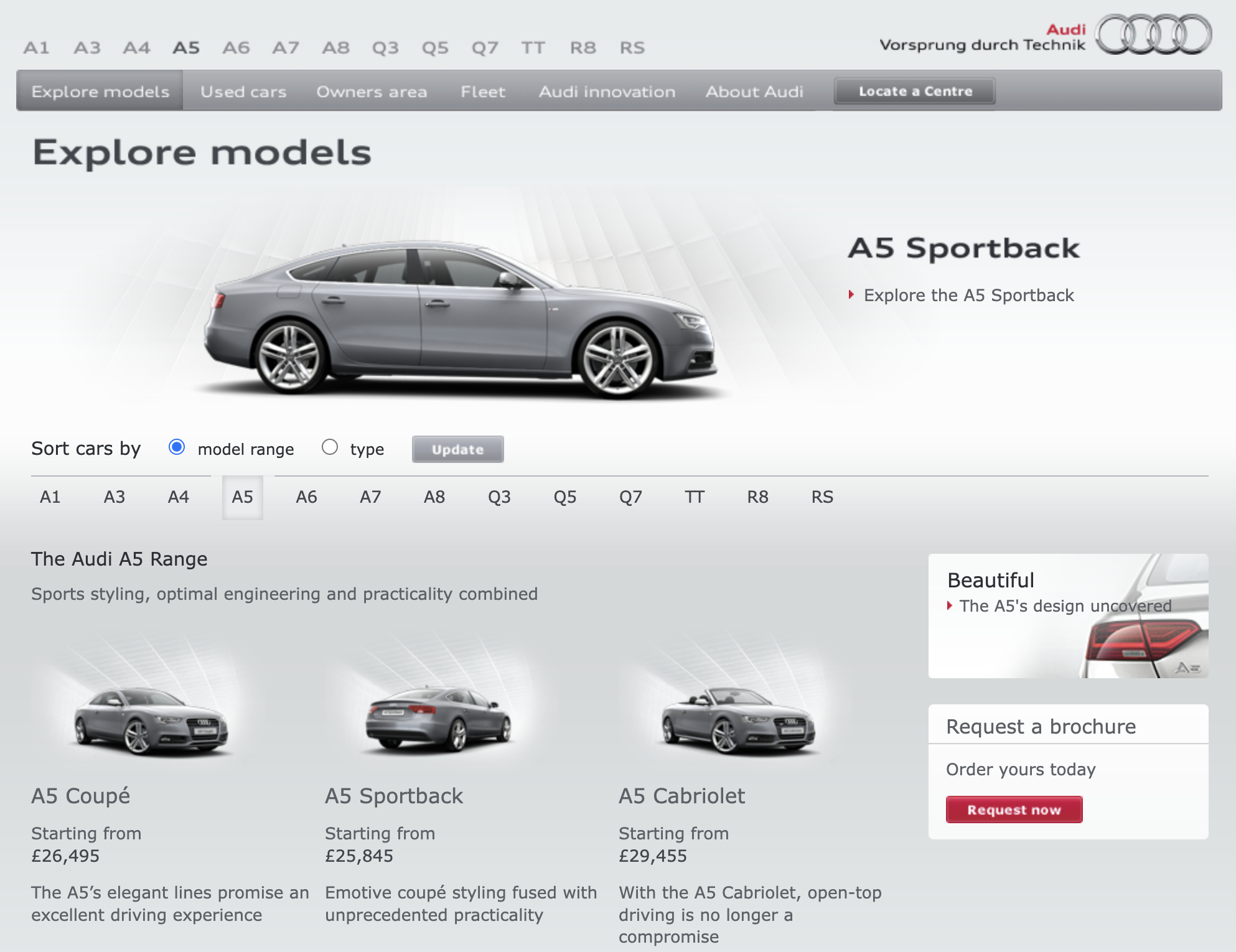1236x952 pixels.
Task: Go to RS in top model navigation
Action: coord(632,47)
